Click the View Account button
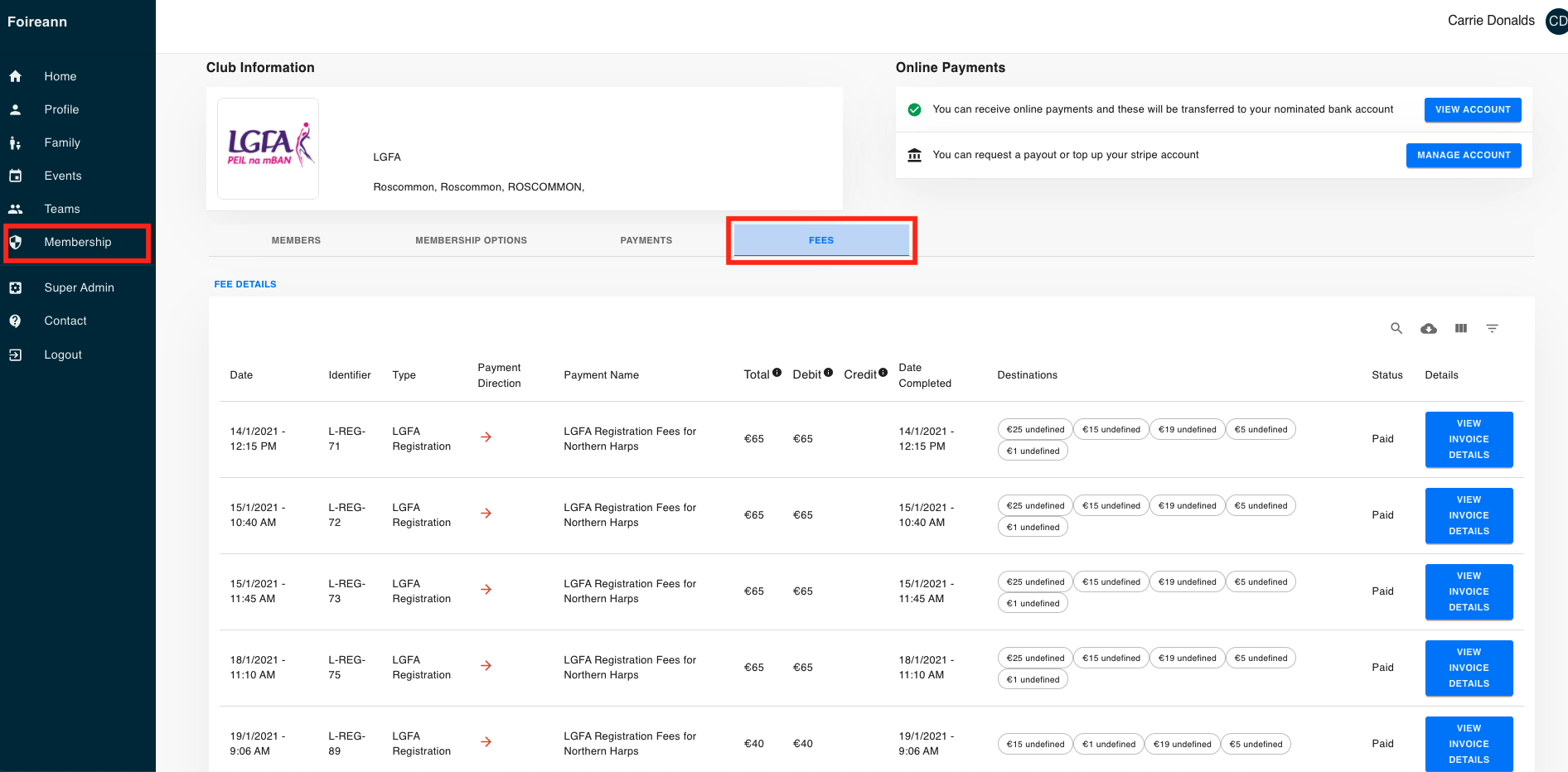 (1473, 109)
